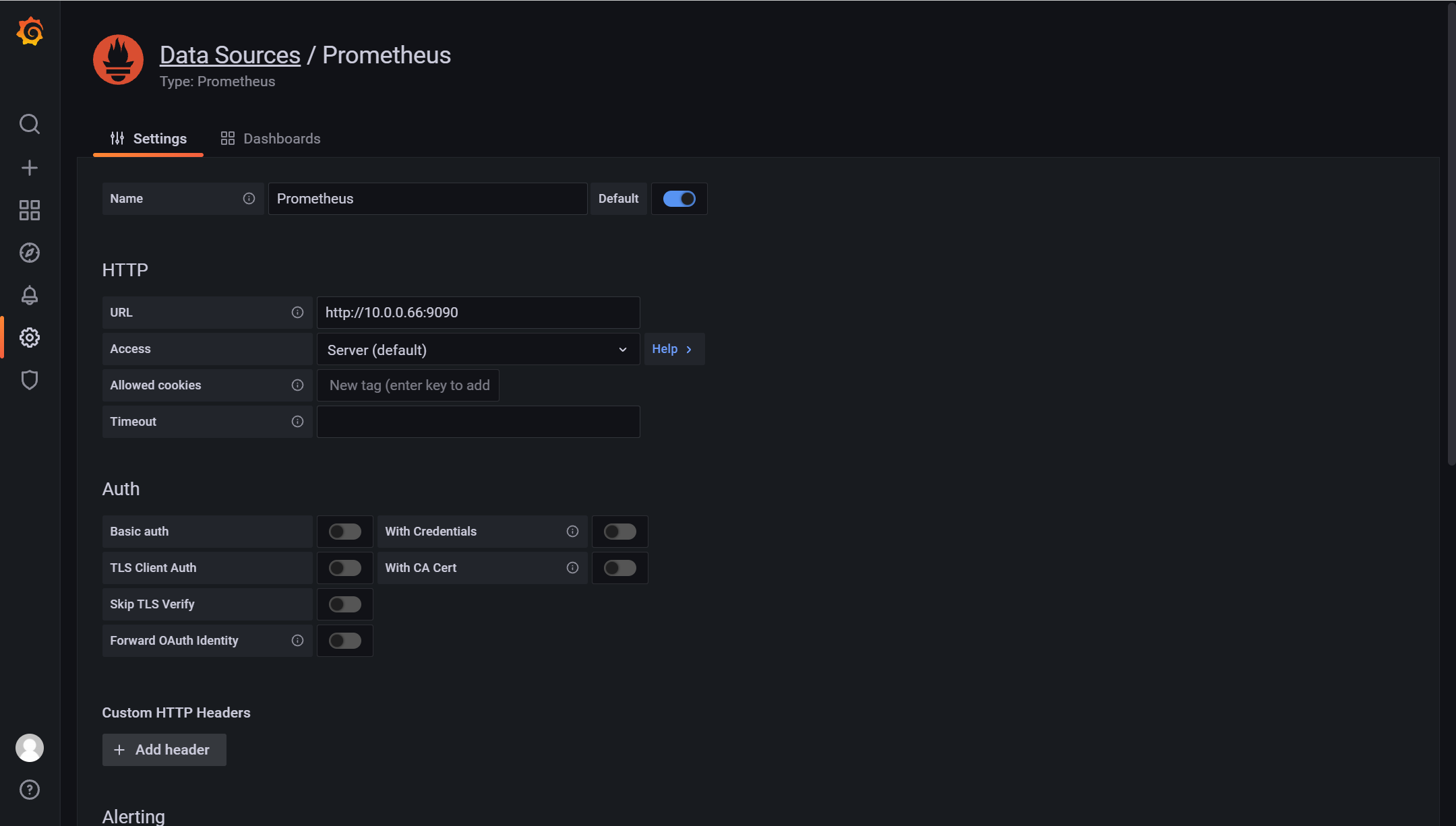This screenshot has width=1456, height=826.
Task: Click the Create plus icon in sidebar
Action: pos(30,168)
